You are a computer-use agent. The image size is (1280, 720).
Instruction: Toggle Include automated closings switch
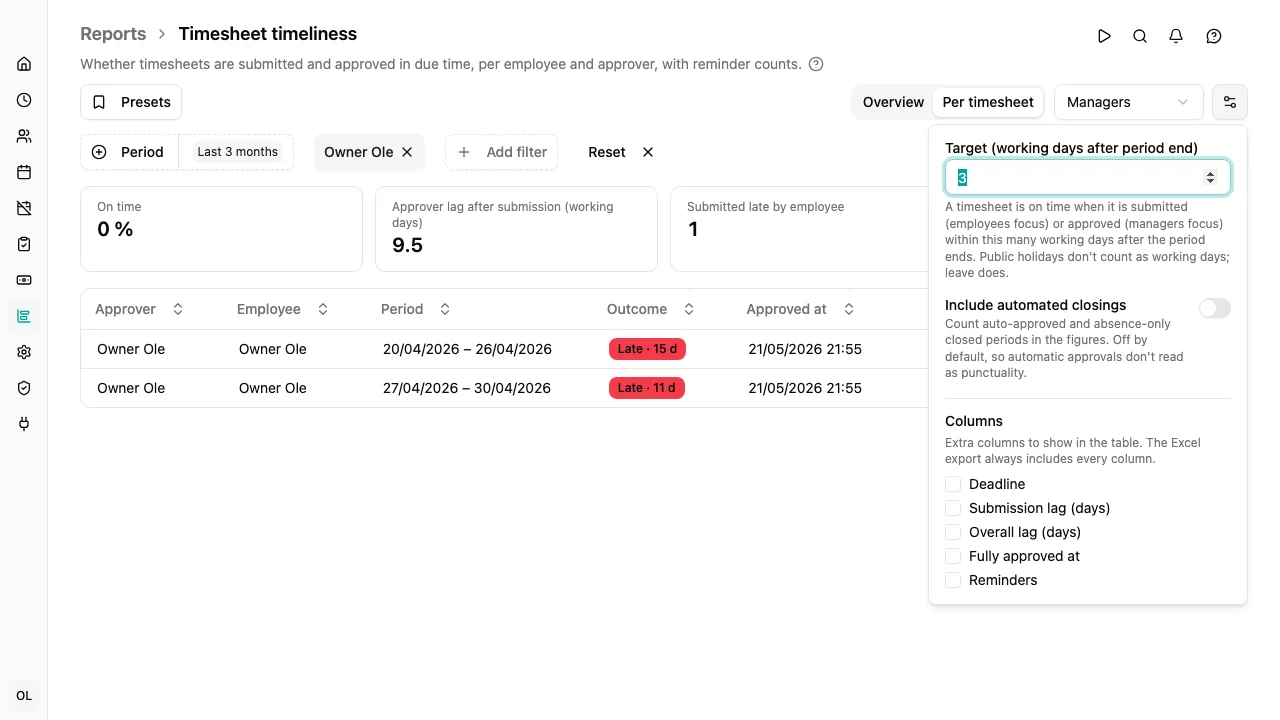[1215, 308]
